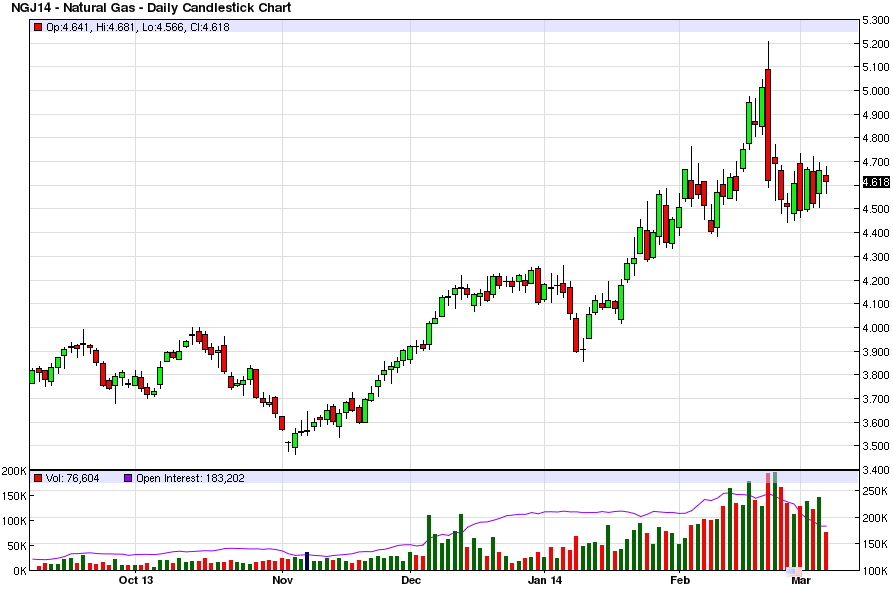This screenshot has height=589, width=893.
Task: Click the OHLC readout Op:4.641, Hi:4.681
Action: (x=90, y=27)
